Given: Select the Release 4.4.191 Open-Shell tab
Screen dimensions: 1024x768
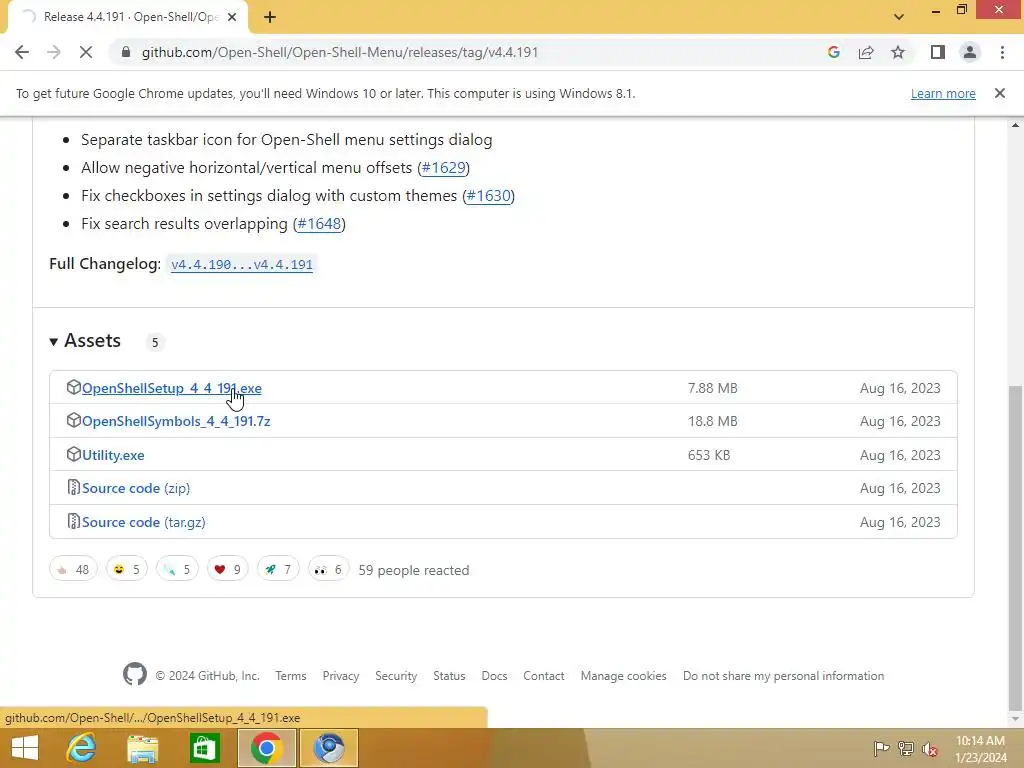Looking at the screenshot, I should click(x=128, y=17).
